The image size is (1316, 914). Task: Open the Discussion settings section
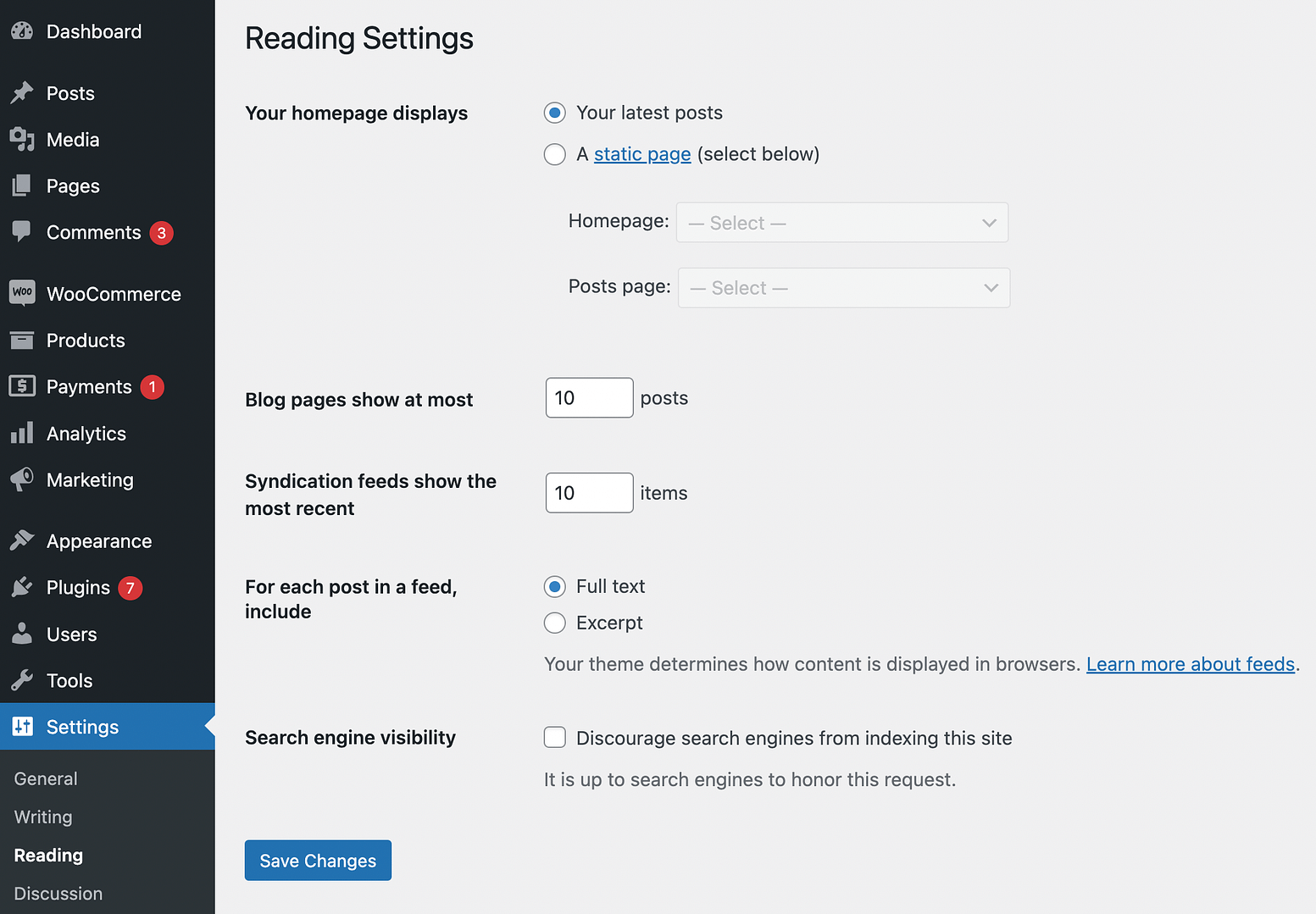(x=58, y=893)
